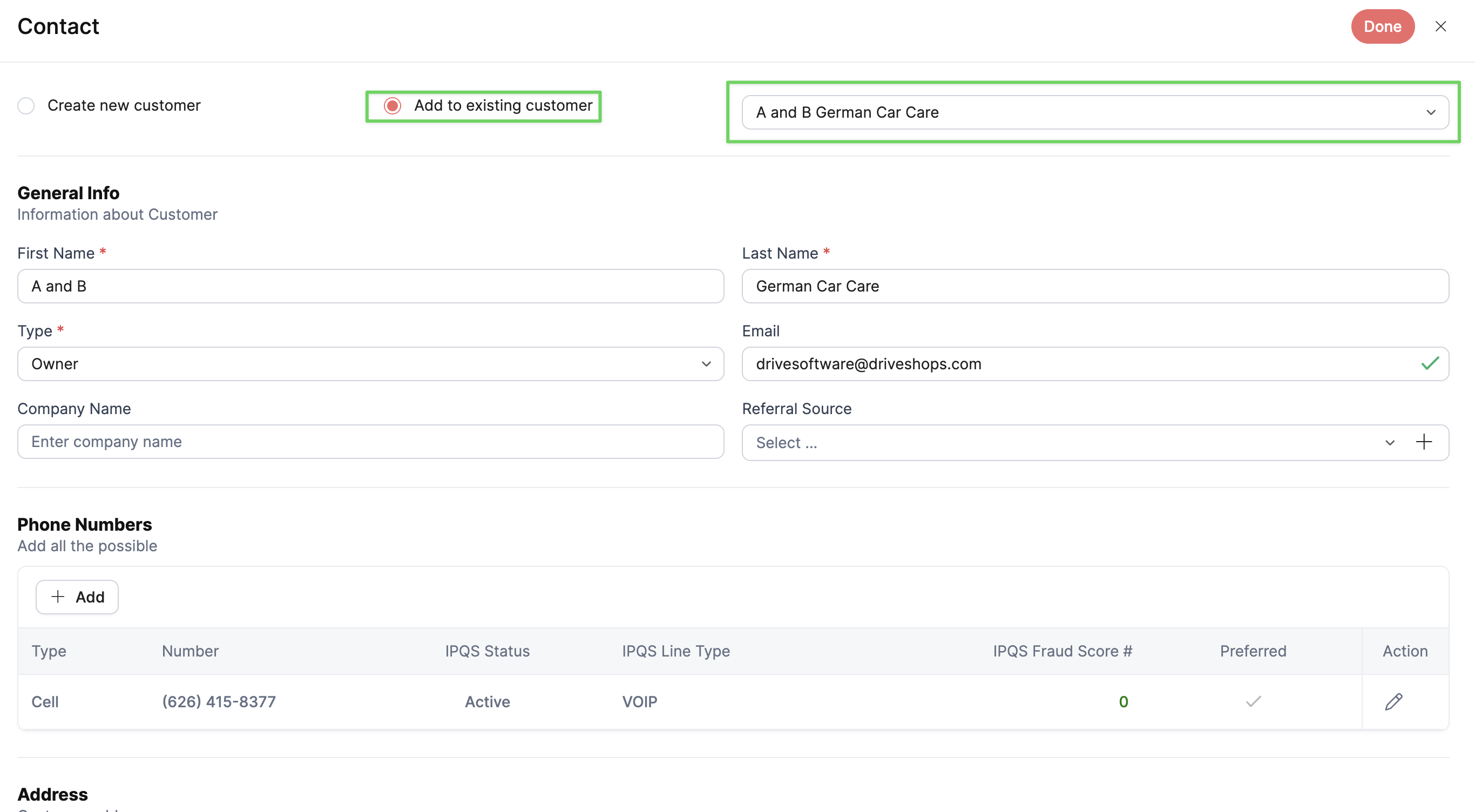
Task: Click the Email input field
Action: 1095,364
